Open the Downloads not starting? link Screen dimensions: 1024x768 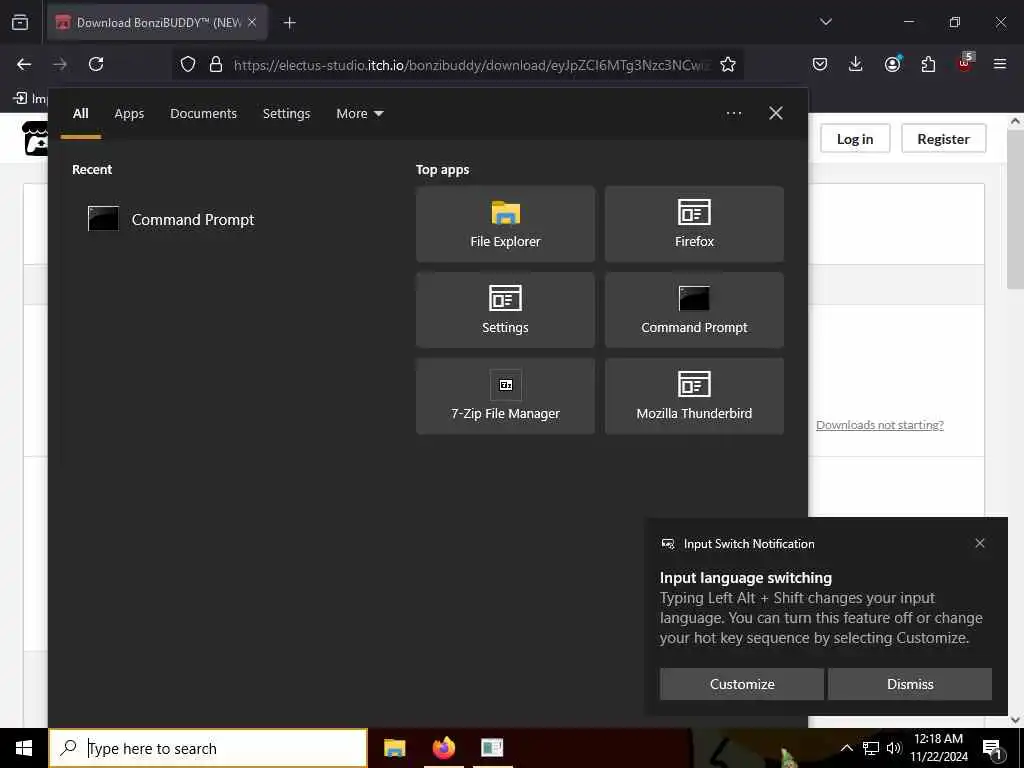(880, 425)
